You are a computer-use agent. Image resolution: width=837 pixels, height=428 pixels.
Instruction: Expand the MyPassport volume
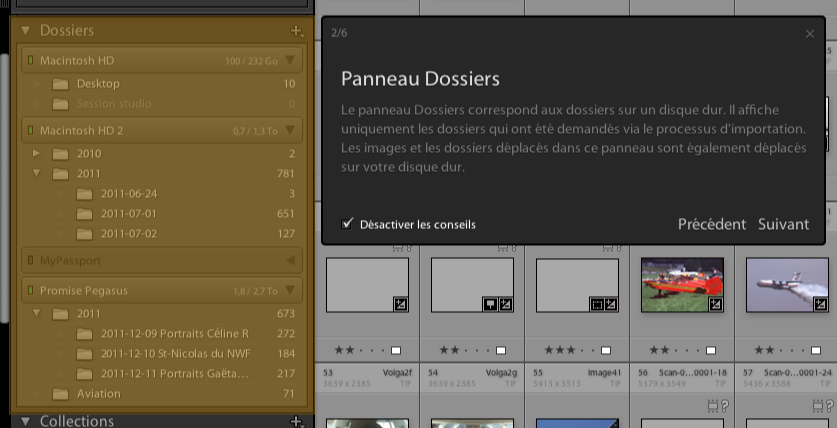pos(290,260)
